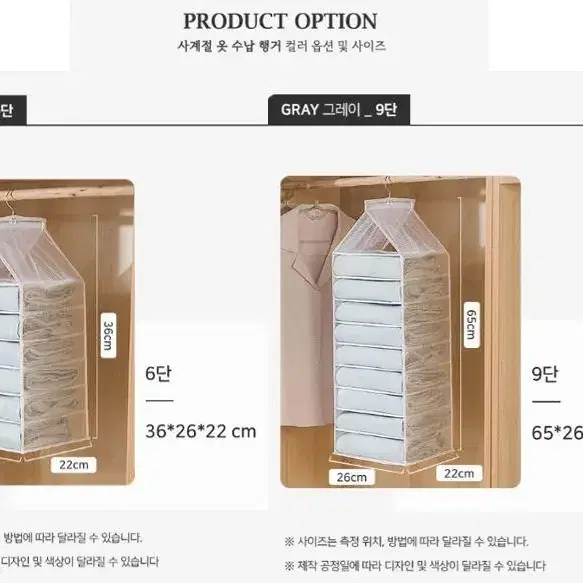Screen dimensions: 583x583
Task: Click the 6-tier organizer product image
Action: point(67,332)
